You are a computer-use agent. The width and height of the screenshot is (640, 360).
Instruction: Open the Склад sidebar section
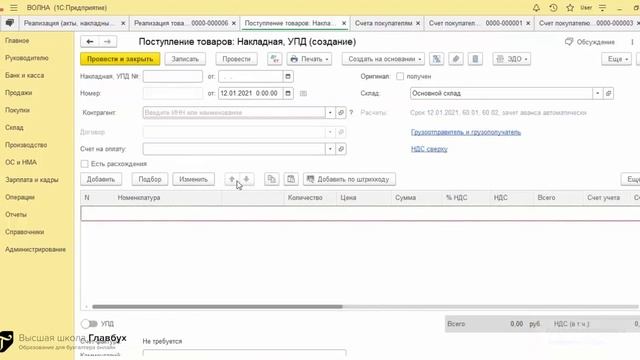click(x=14, y=128)
